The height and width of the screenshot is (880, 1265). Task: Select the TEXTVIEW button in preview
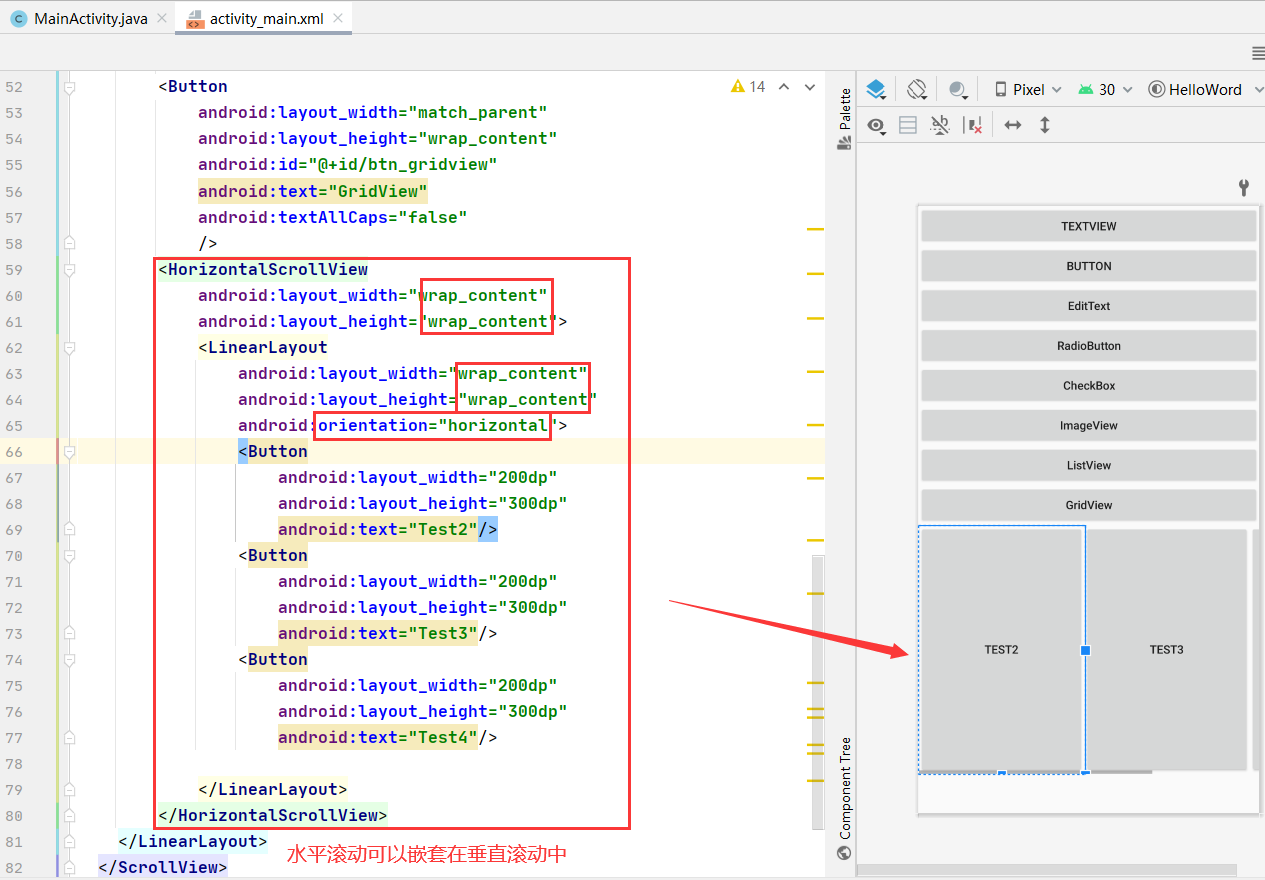1088,226
